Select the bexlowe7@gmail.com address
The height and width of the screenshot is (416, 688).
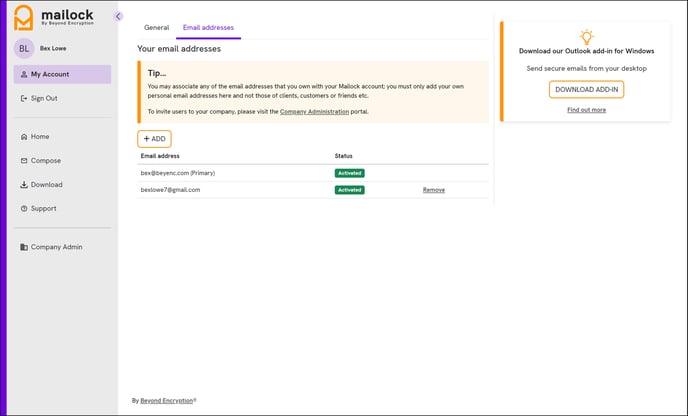(x=170, y=190)
